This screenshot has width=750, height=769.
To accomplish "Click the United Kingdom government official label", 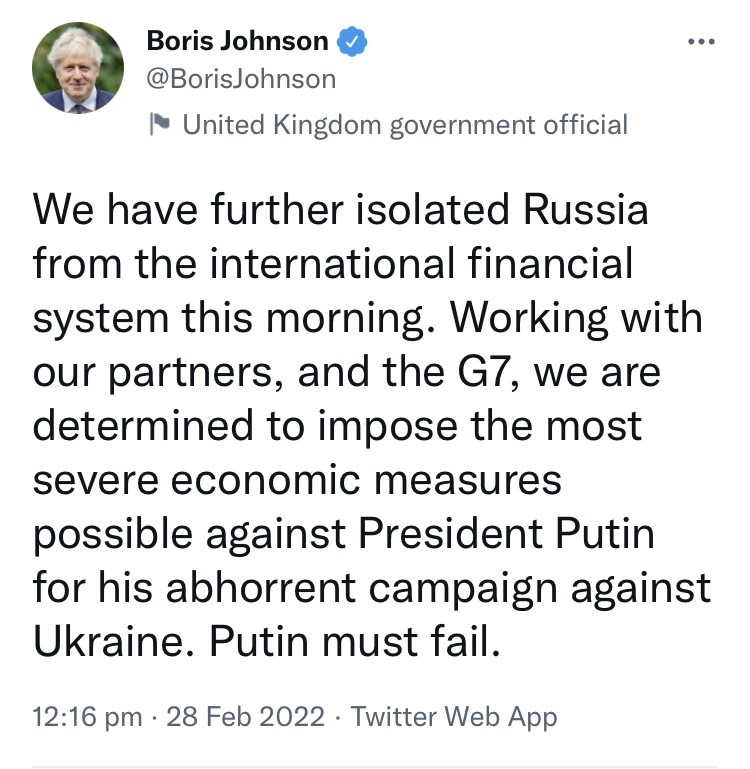I will [406, 124].
